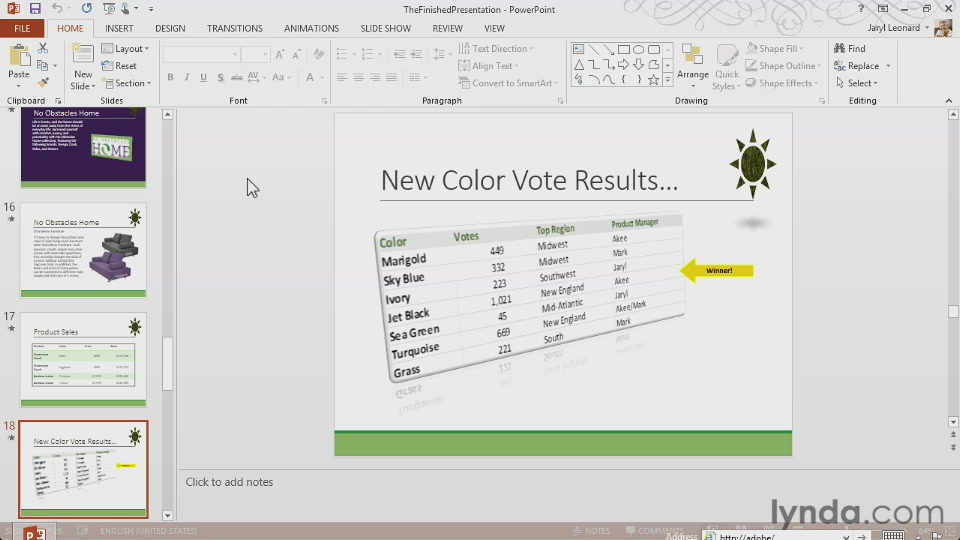960x540 pixels.
Task: Toggle Underline formatting
Action: tap(203, 77)
